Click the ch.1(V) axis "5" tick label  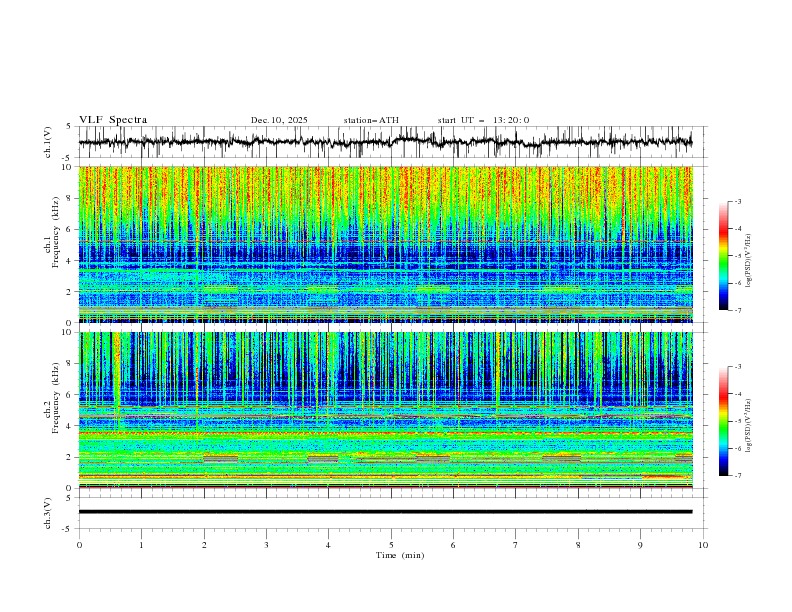click(69, 127)
